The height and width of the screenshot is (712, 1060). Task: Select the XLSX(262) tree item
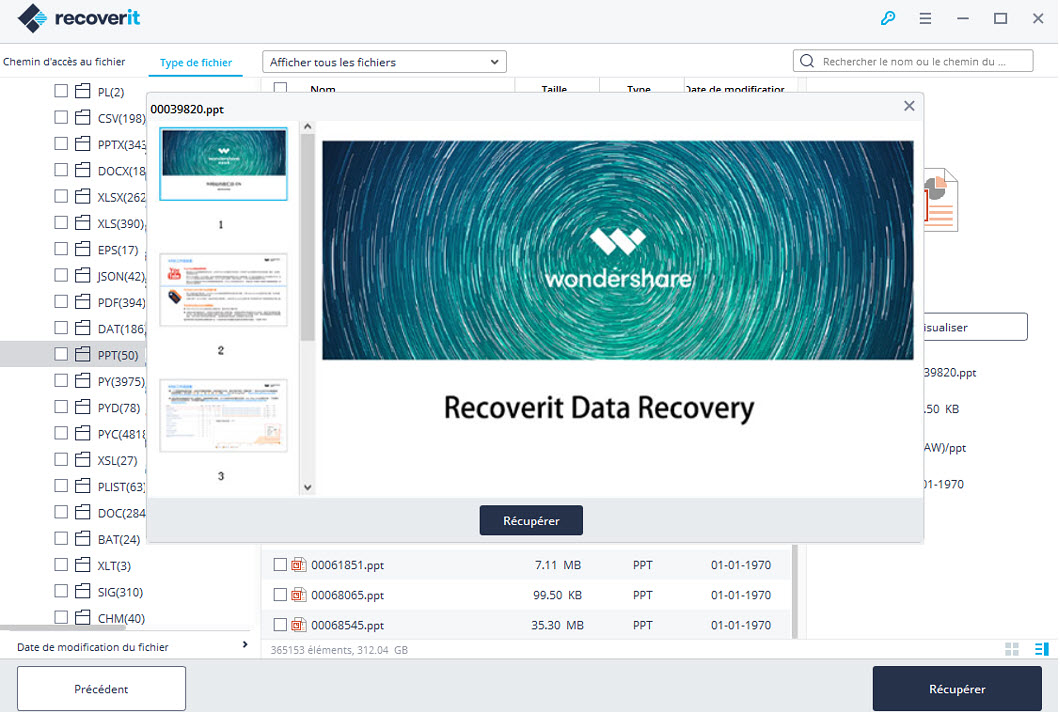(x=122, y=197)
